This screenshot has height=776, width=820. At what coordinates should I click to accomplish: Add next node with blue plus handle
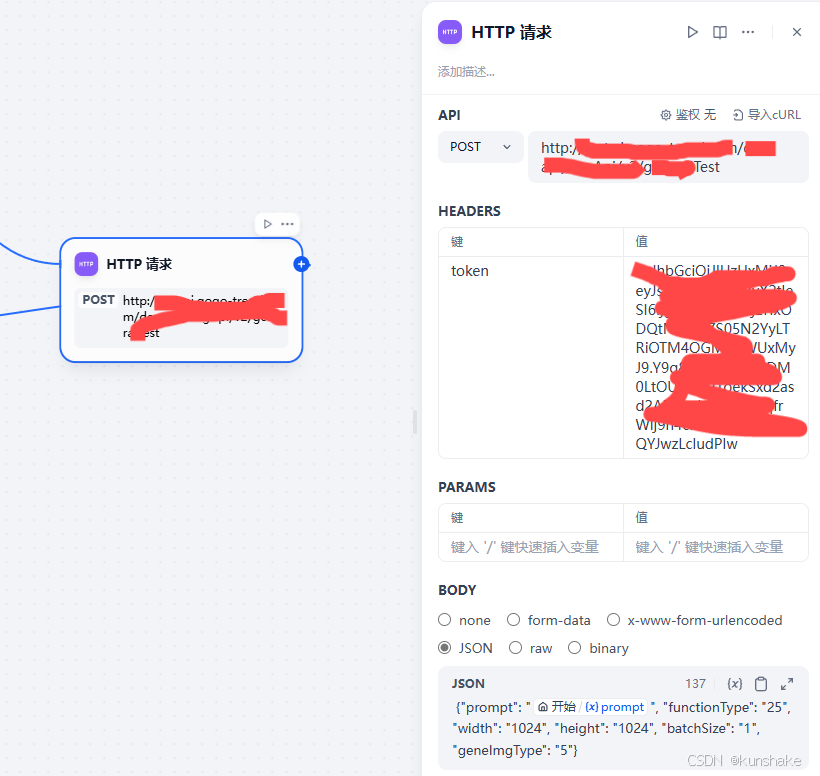point(301,264)
